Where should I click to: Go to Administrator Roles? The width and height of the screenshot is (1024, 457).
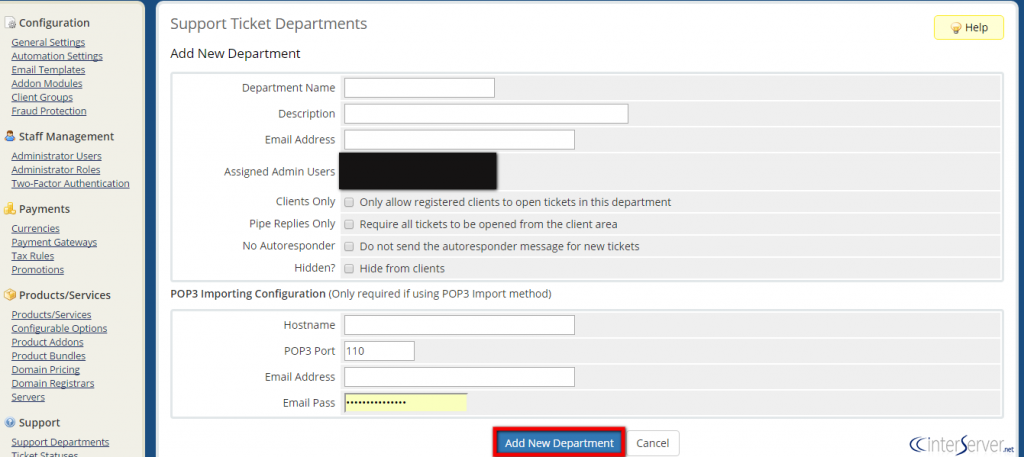[56, 170]
